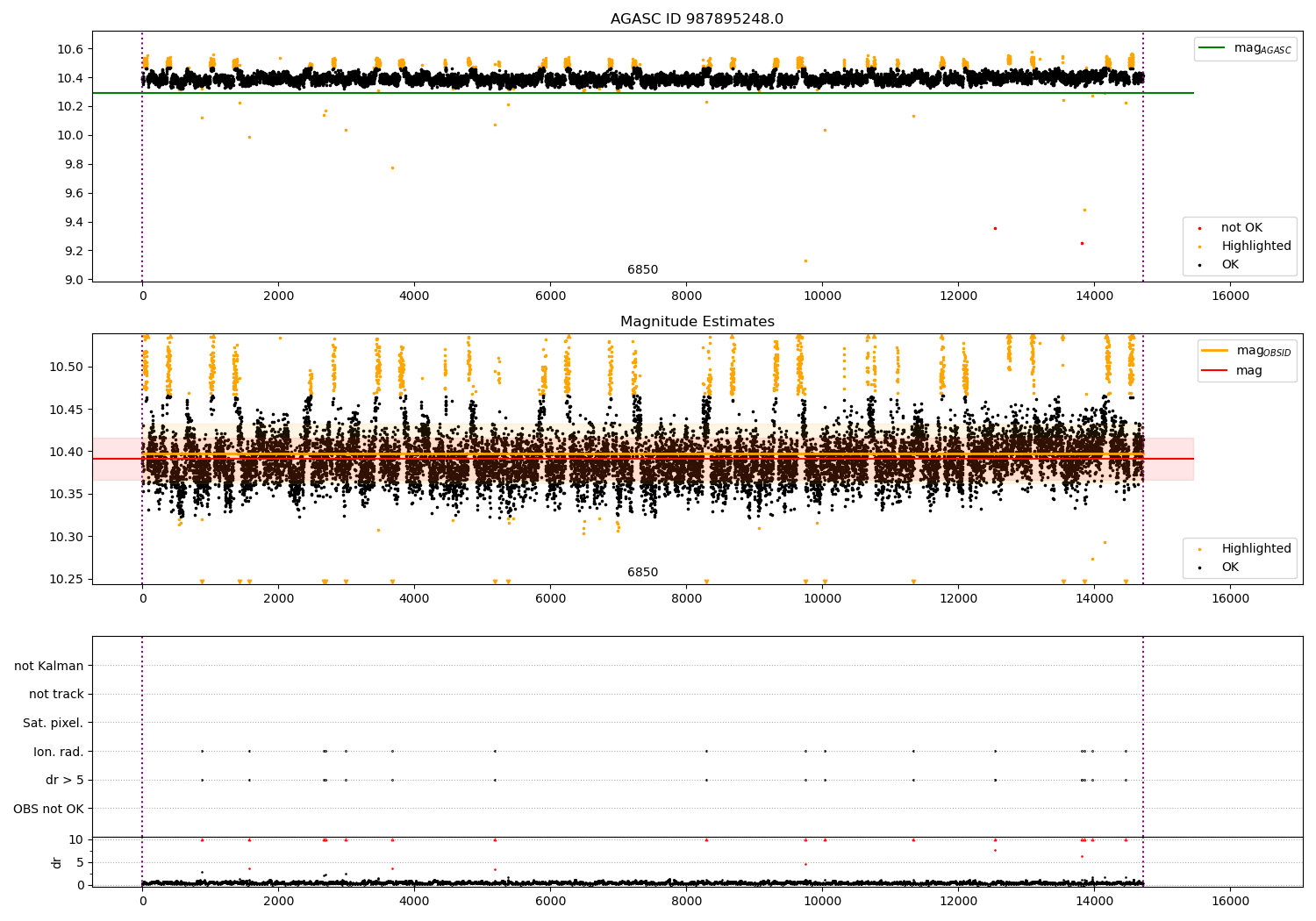This screenshot has height=921, width=1316.
Task: Select the 'not Kalman' row label
Action: (x=49, y=666)
